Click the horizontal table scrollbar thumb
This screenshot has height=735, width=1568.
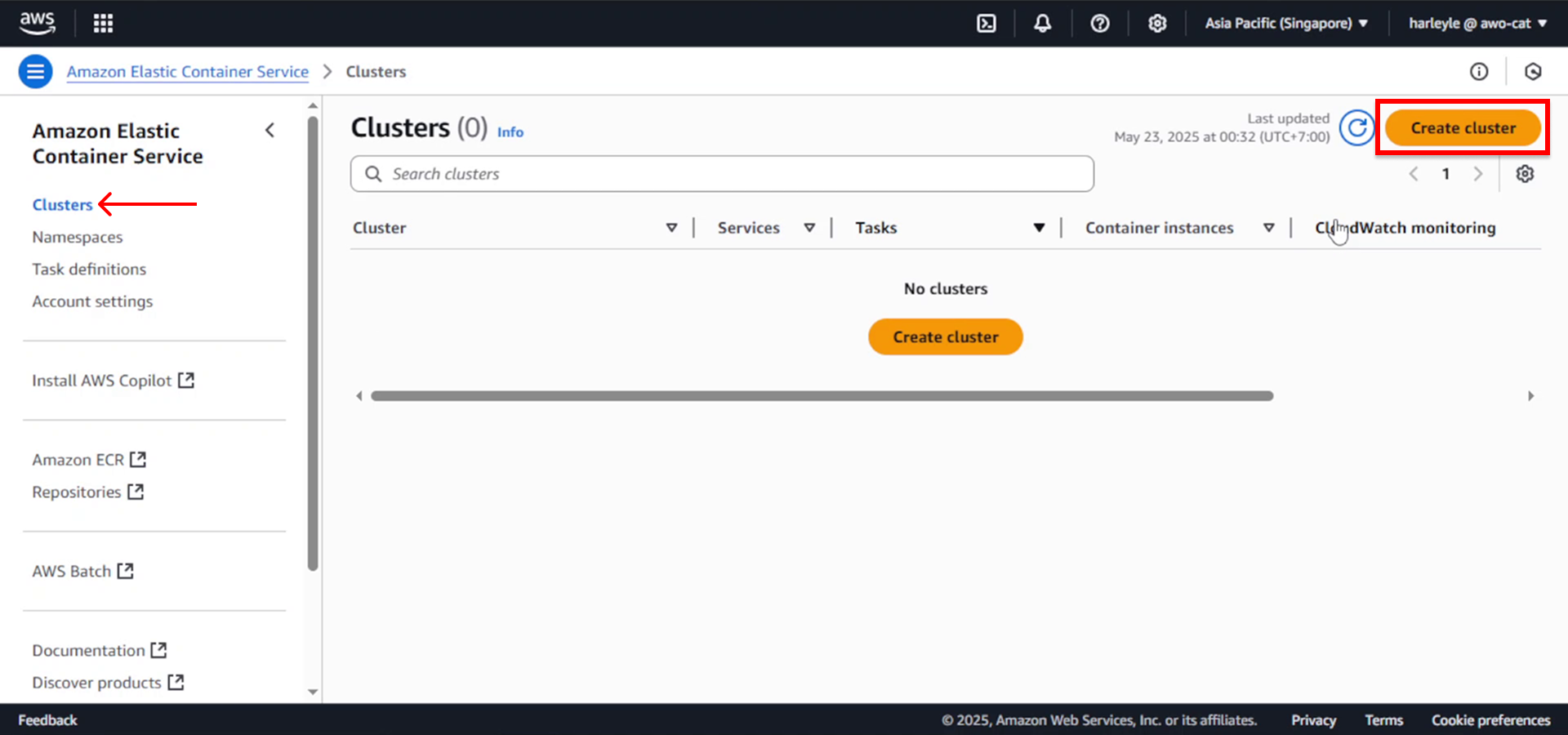[x=822, y=396]
